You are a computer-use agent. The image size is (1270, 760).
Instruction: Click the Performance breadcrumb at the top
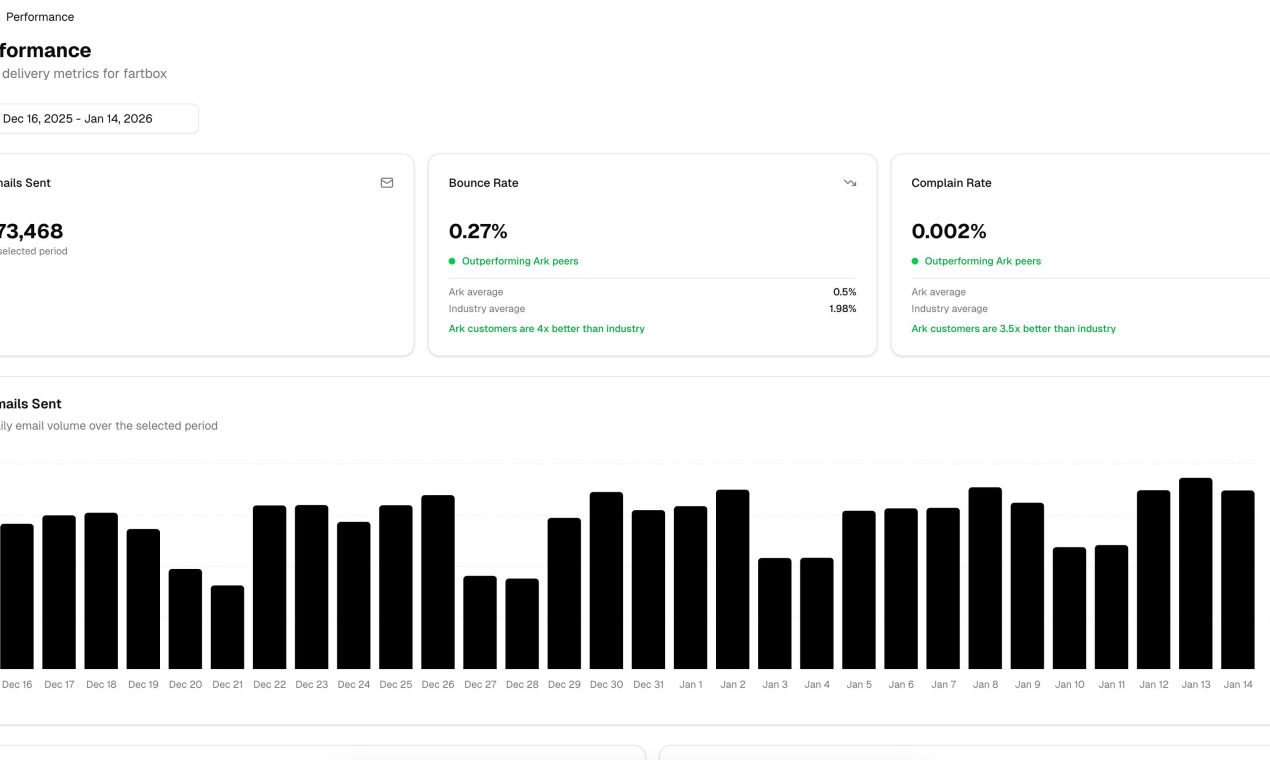click(40, 17)
